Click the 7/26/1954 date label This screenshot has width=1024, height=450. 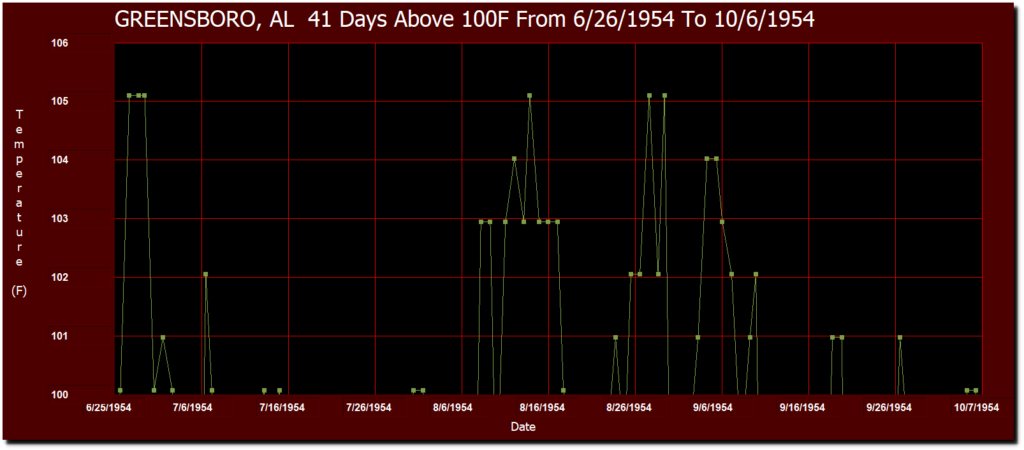(369, 408)
